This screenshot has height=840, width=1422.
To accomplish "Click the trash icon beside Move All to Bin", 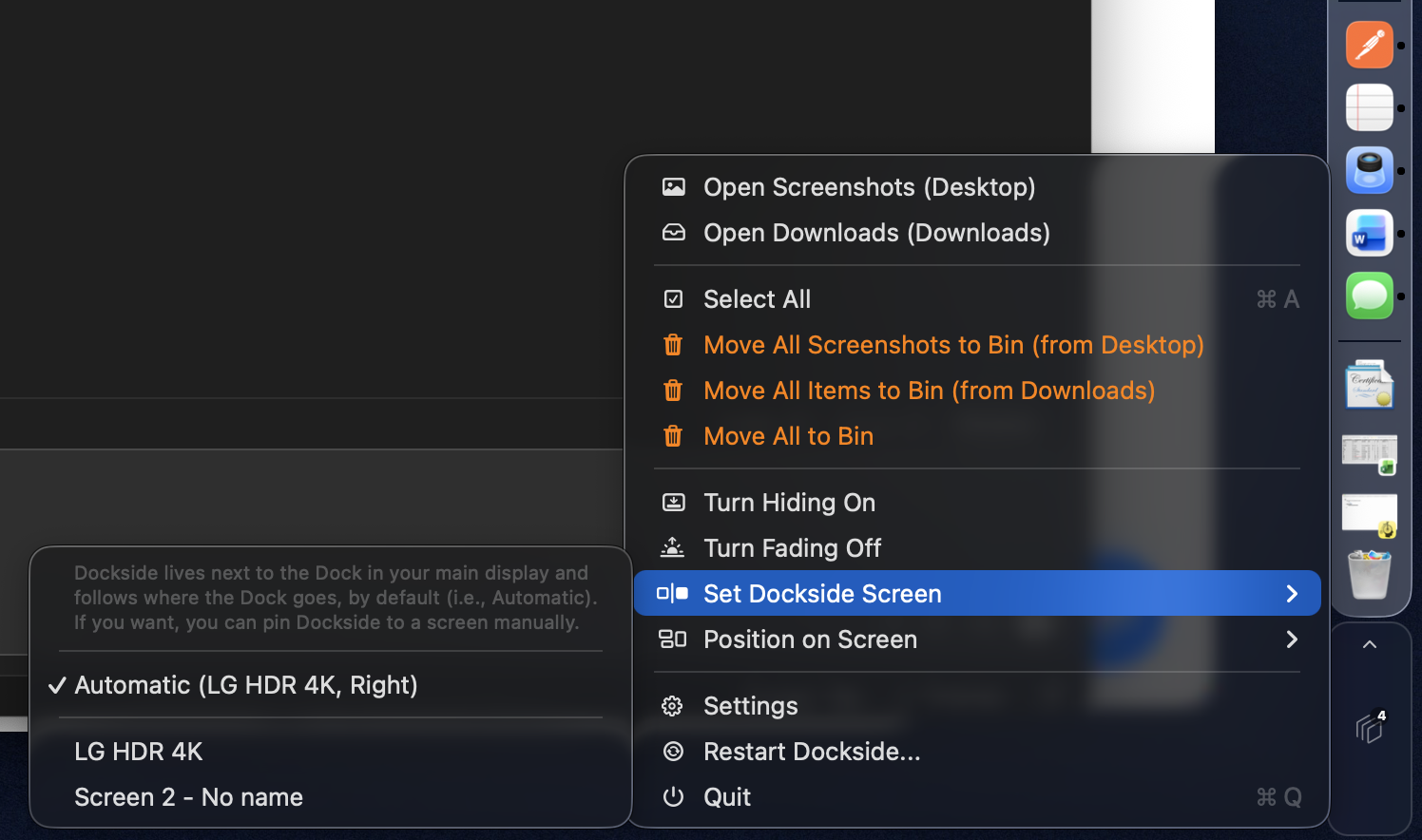I will [673, 436].
